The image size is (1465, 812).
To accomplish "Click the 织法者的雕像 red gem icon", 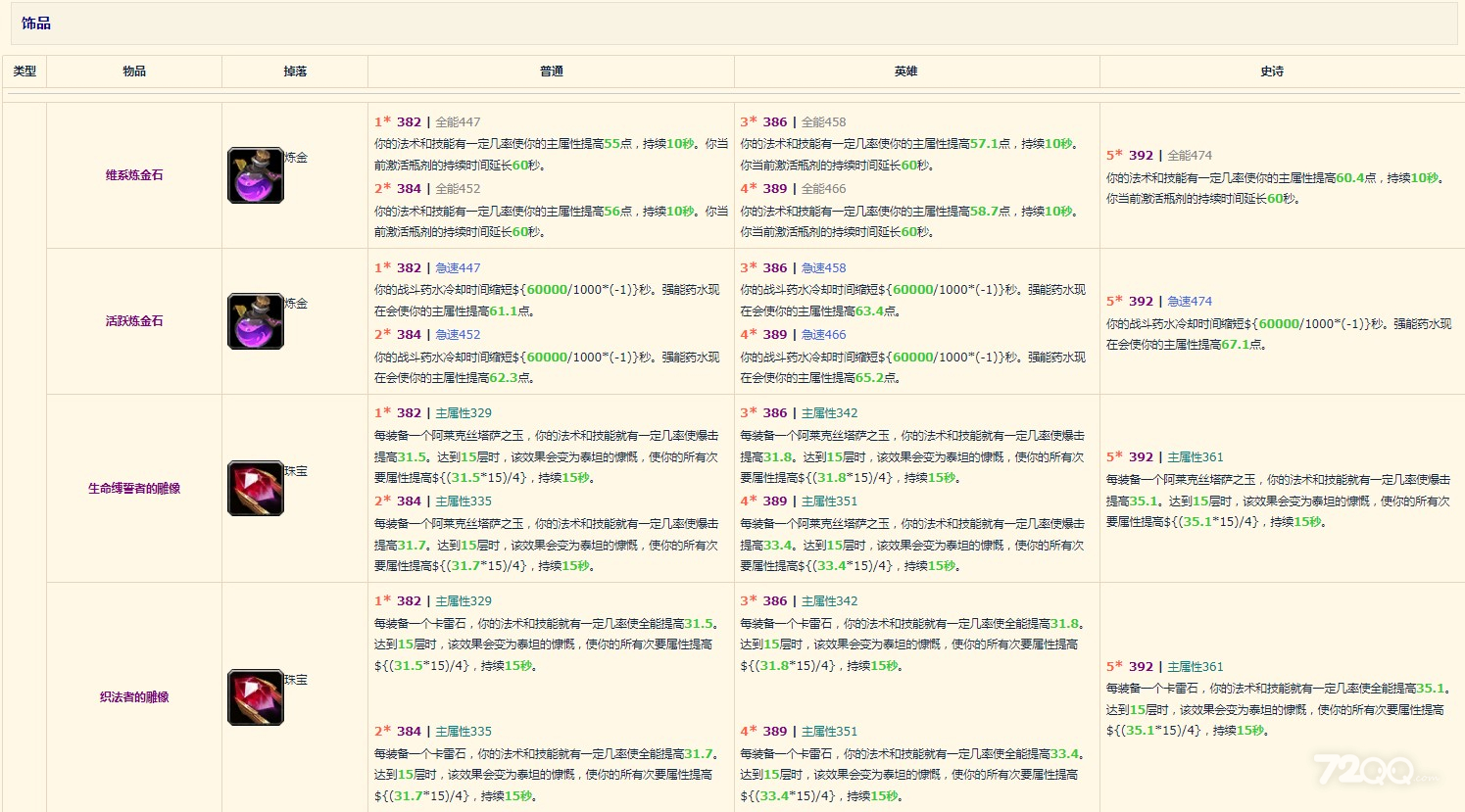I will pyautogui.click(x=256, y=697).
